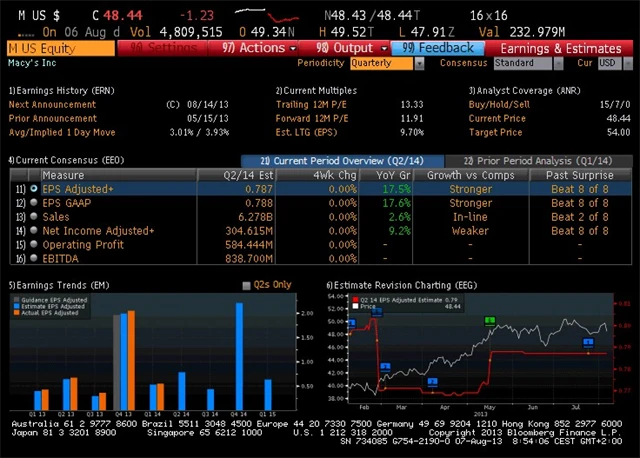
Task: Open Earnings History (ERN) section link
Action: [60, 90]
